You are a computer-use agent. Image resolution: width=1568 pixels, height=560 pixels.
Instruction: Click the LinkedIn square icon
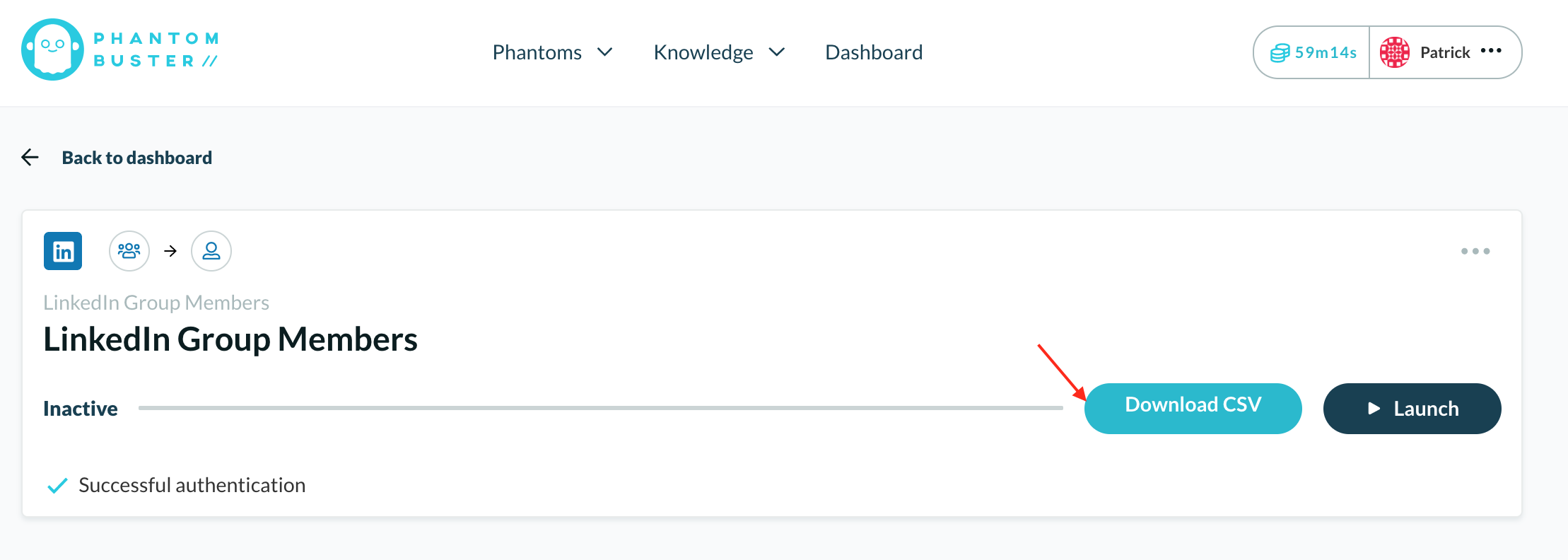click(x=63, y=251)
